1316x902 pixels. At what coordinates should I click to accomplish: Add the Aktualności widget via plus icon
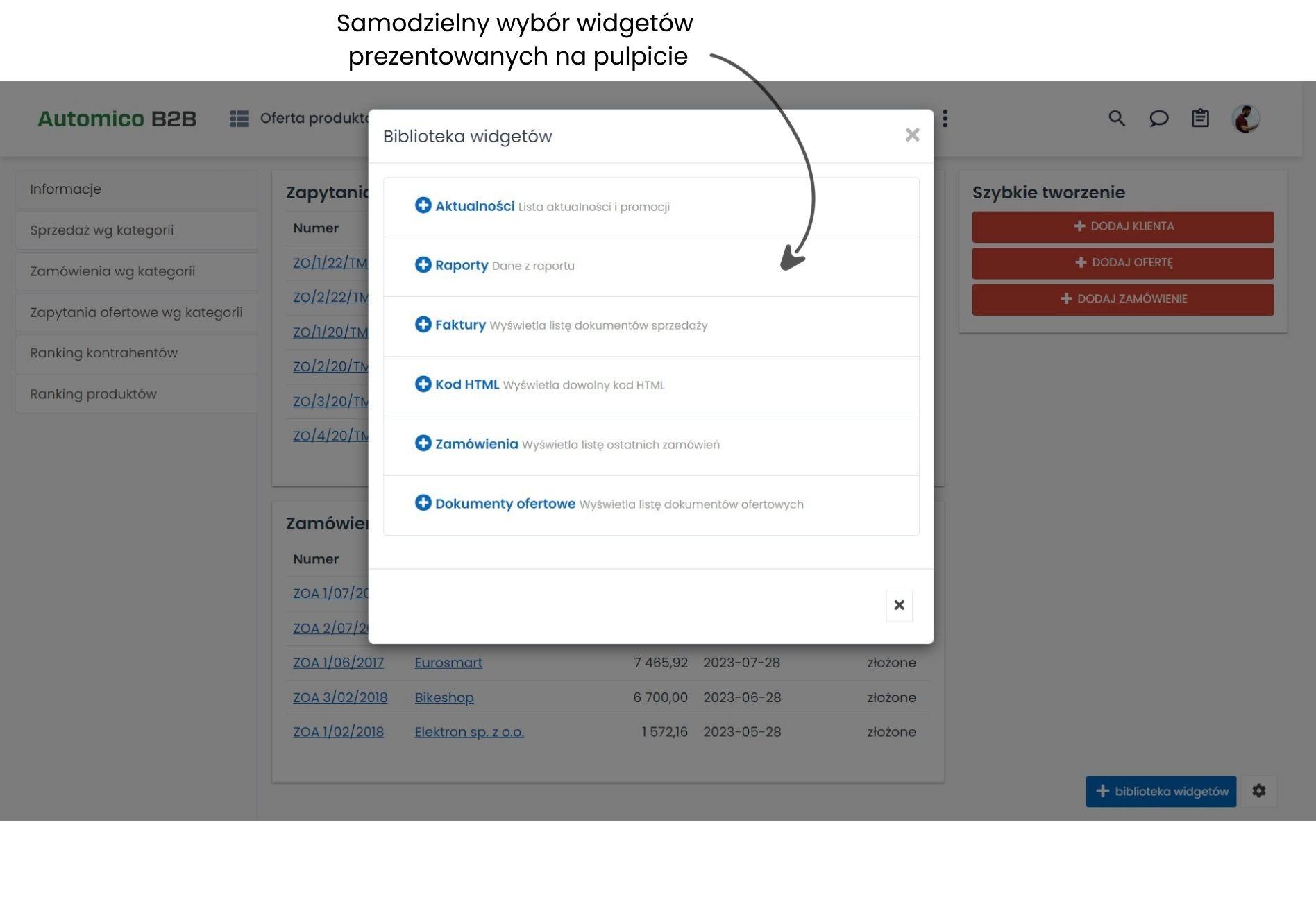click(x=423, y=205)
